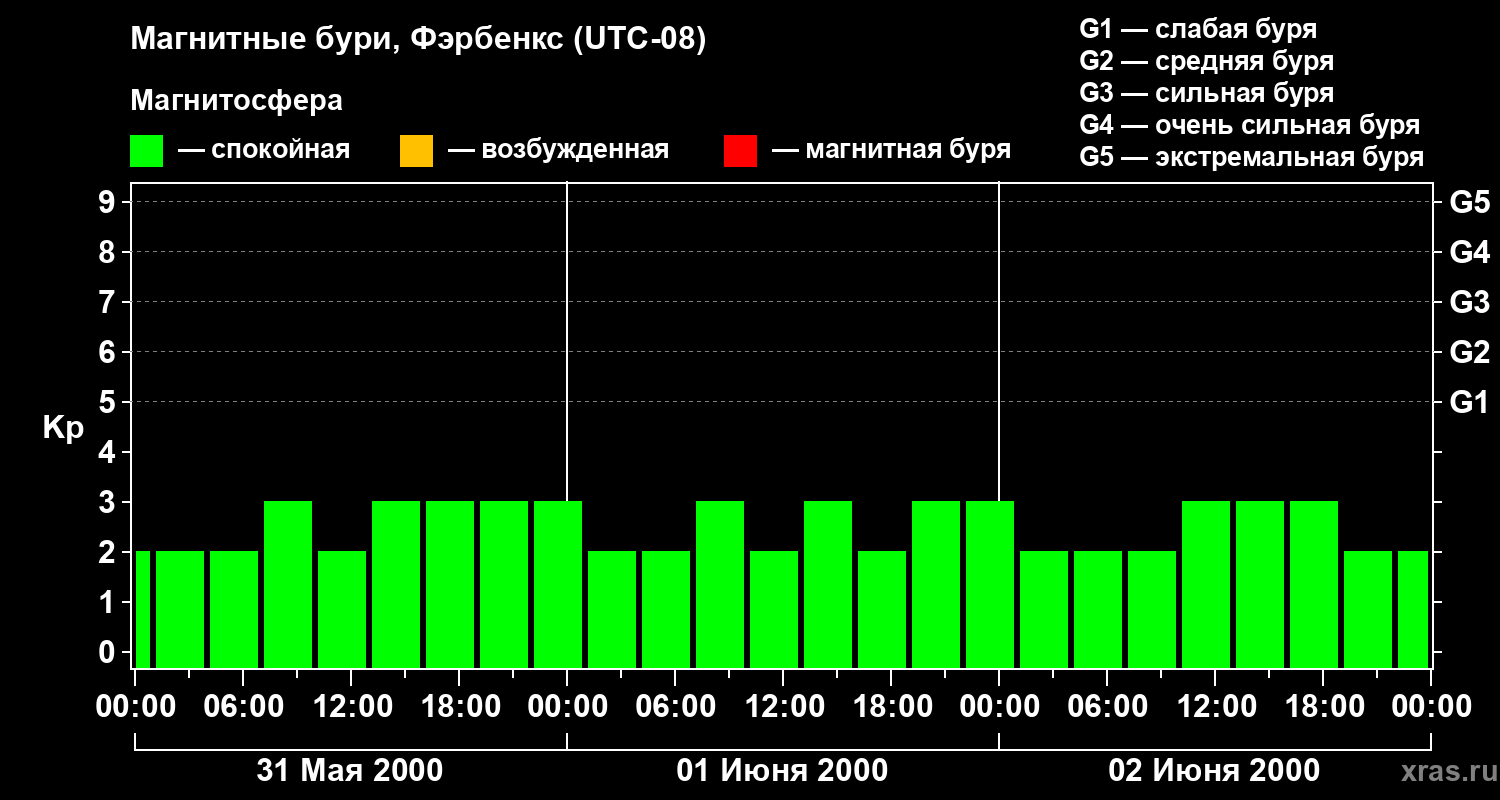
Task: Click the first 00:00 time tick label
Action: [x=134, y=707]
